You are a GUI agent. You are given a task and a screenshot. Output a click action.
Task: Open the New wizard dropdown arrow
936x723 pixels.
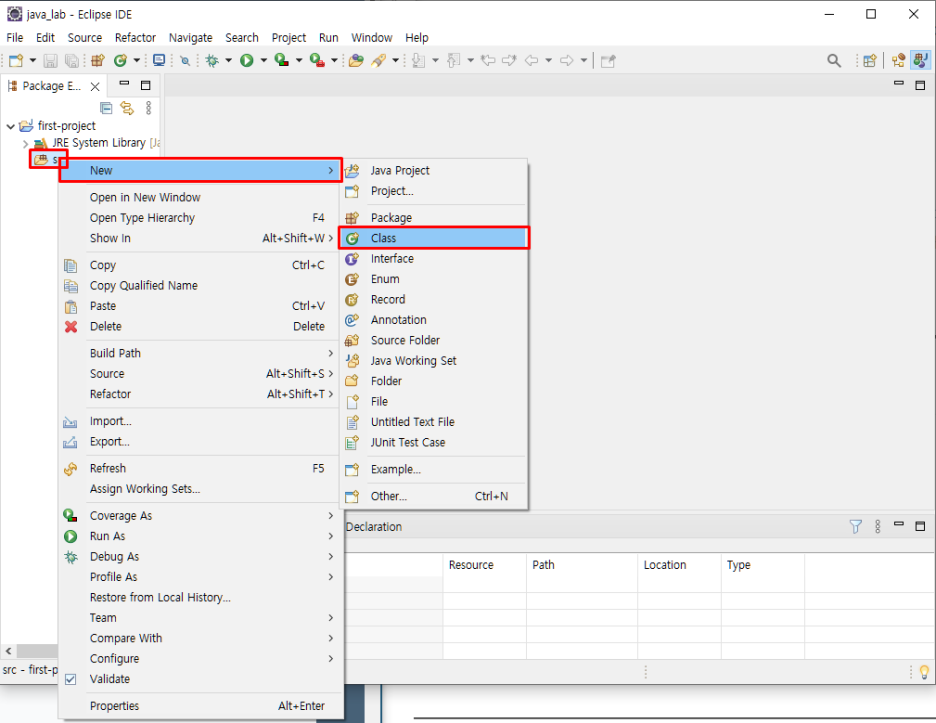(x=32, y=60)
